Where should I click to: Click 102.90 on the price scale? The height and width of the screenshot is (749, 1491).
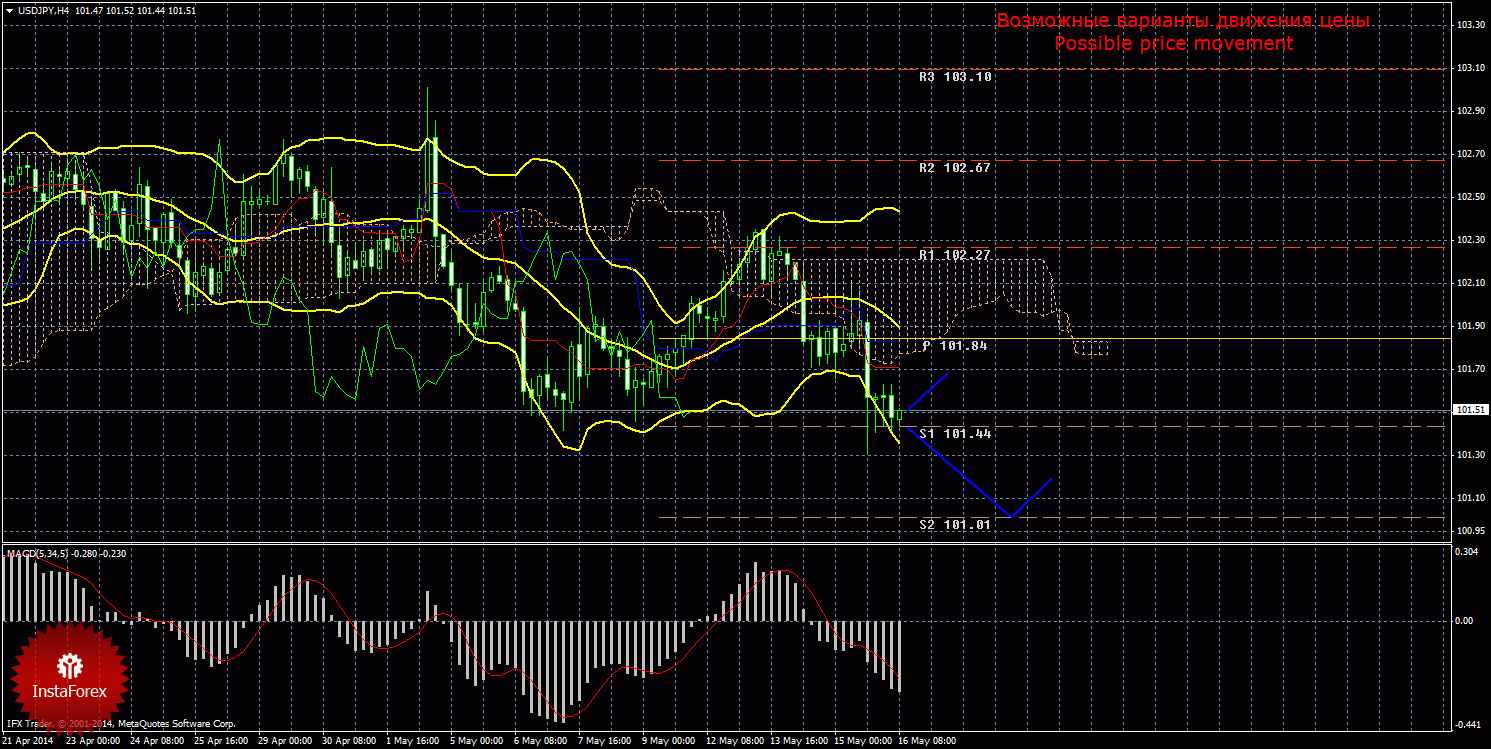tap(1470, 111)
